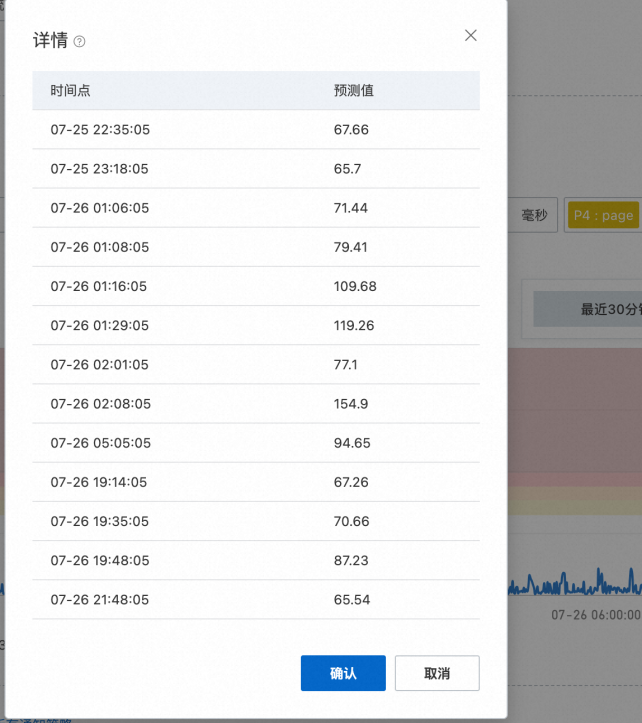Click the predicted value 71.44
The height and width of the screenshot is (723, 642).
(351, 208)
